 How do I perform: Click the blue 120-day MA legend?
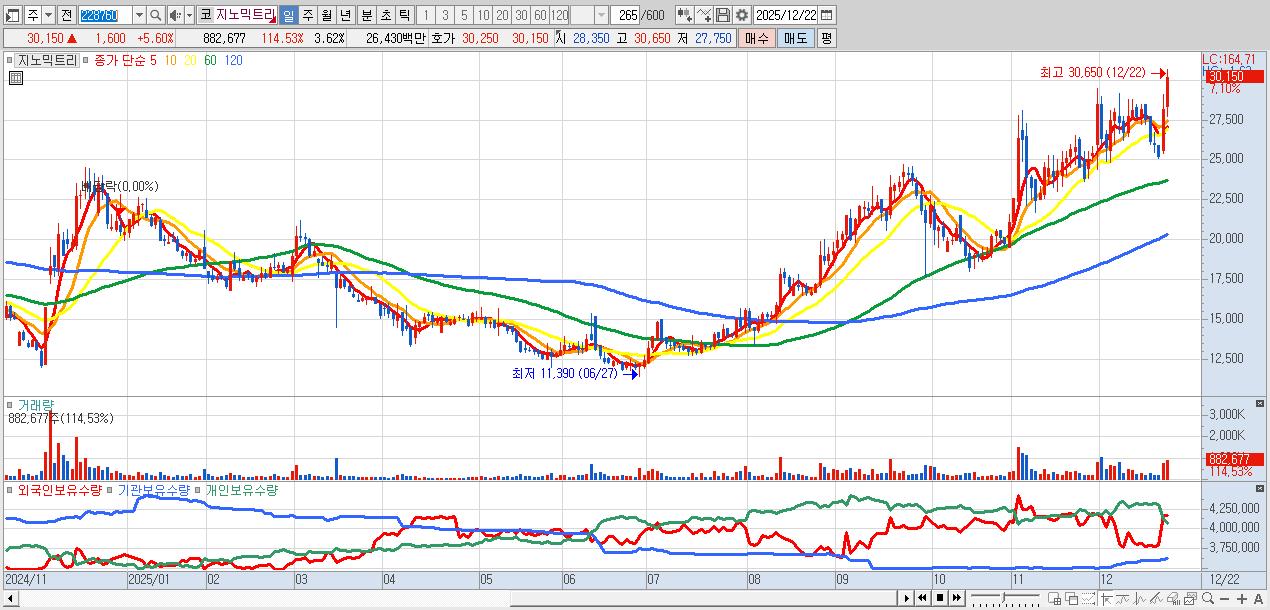pos(233,61)
